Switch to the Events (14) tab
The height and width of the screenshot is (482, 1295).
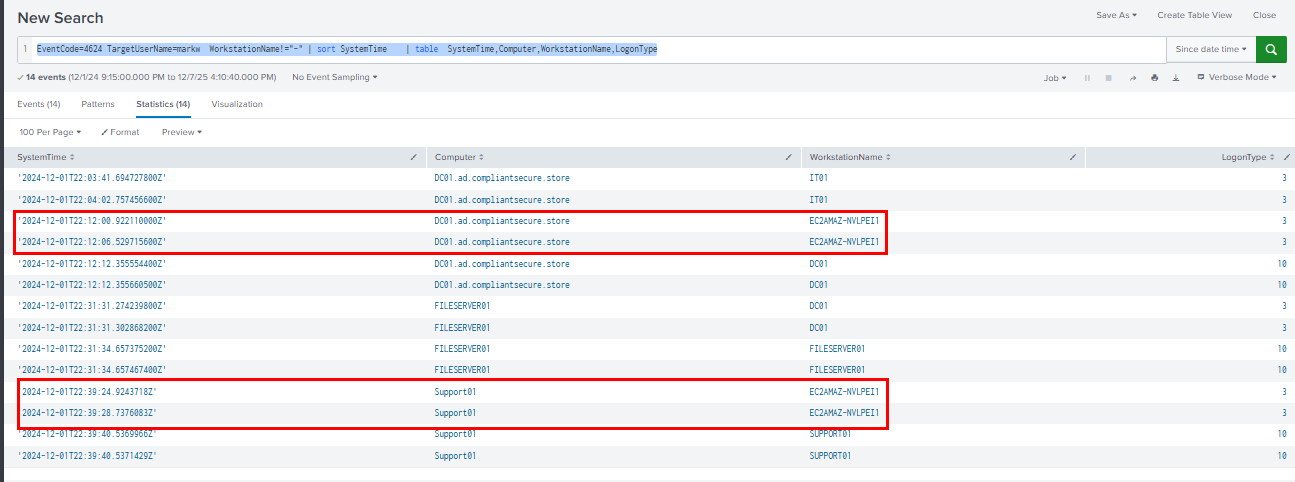click(x=39, y=104)
